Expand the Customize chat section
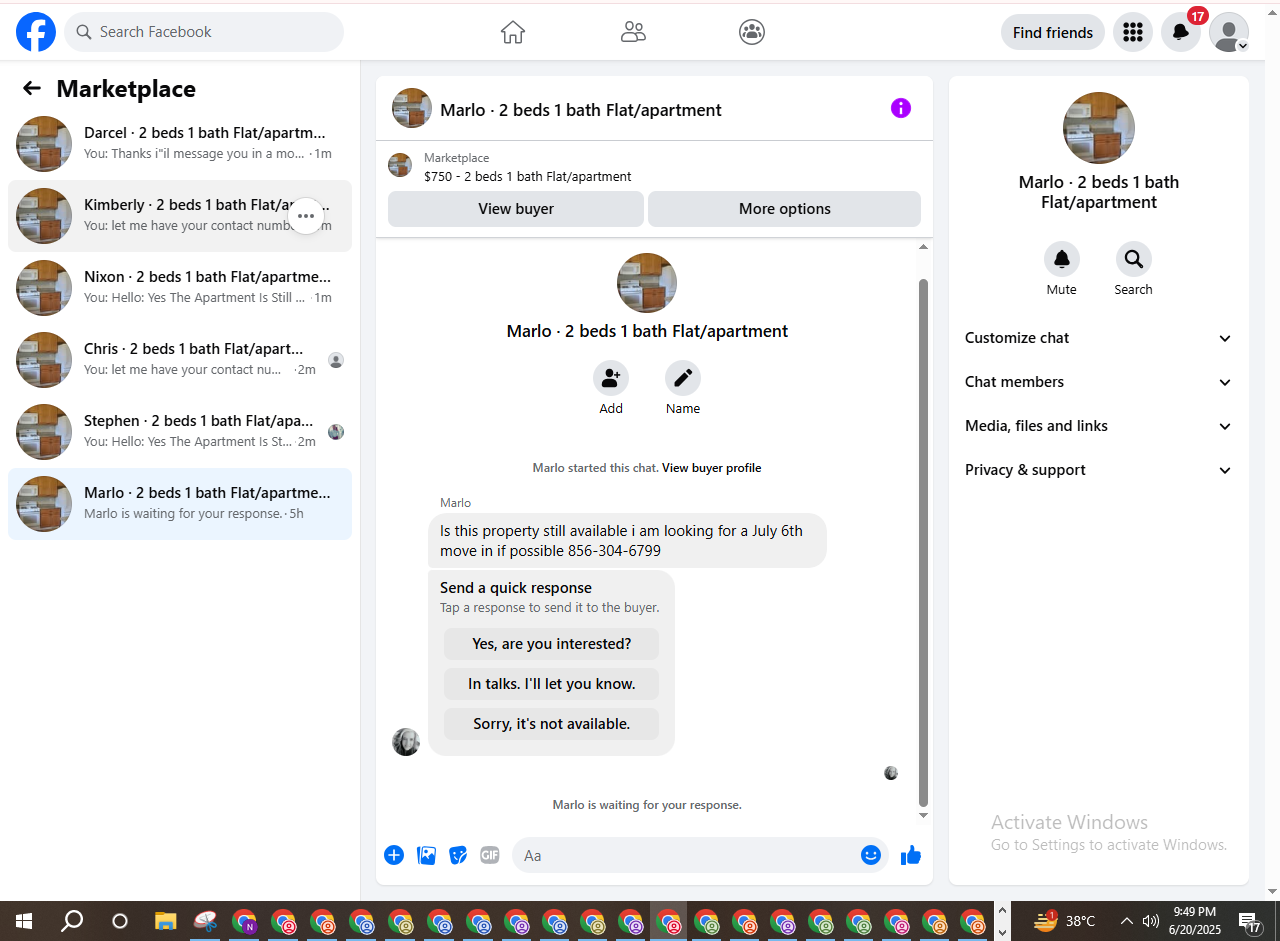 pyautogui.click(x=1098, y=338)
